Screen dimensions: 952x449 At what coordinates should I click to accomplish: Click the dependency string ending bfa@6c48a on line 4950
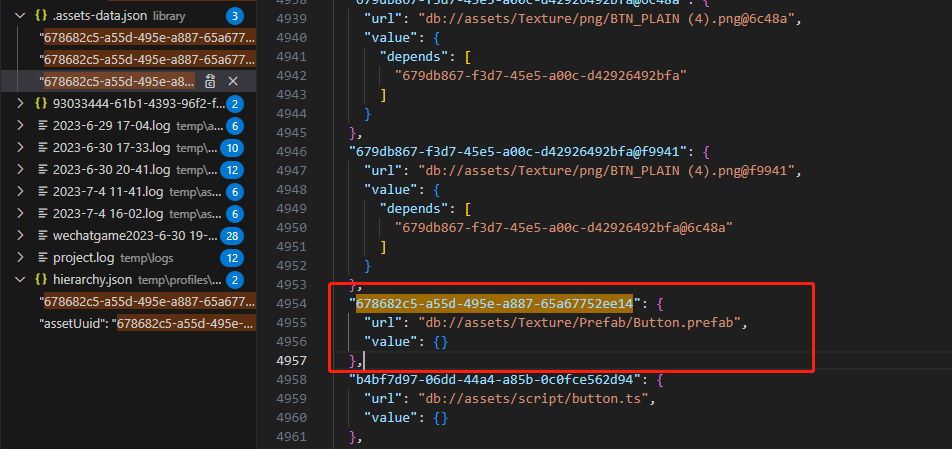tap(564, 228)
